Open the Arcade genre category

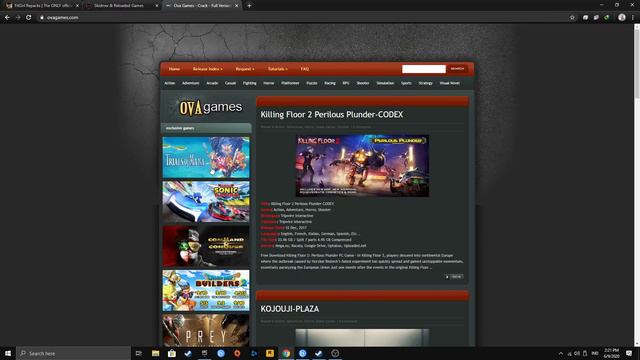pos(212,83)
